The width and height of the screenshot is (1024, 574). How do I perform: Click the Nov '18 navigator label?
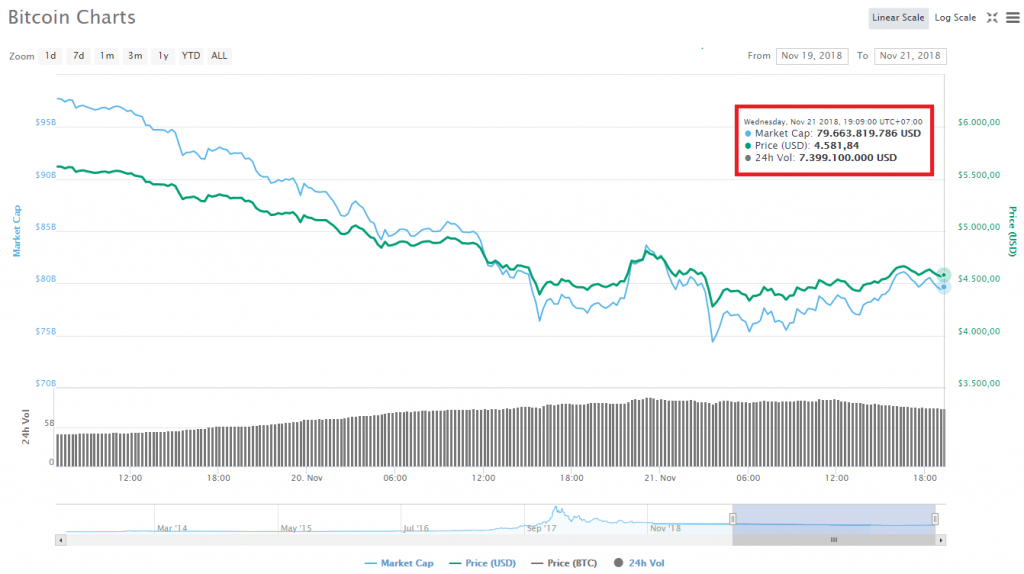point(665,528)
